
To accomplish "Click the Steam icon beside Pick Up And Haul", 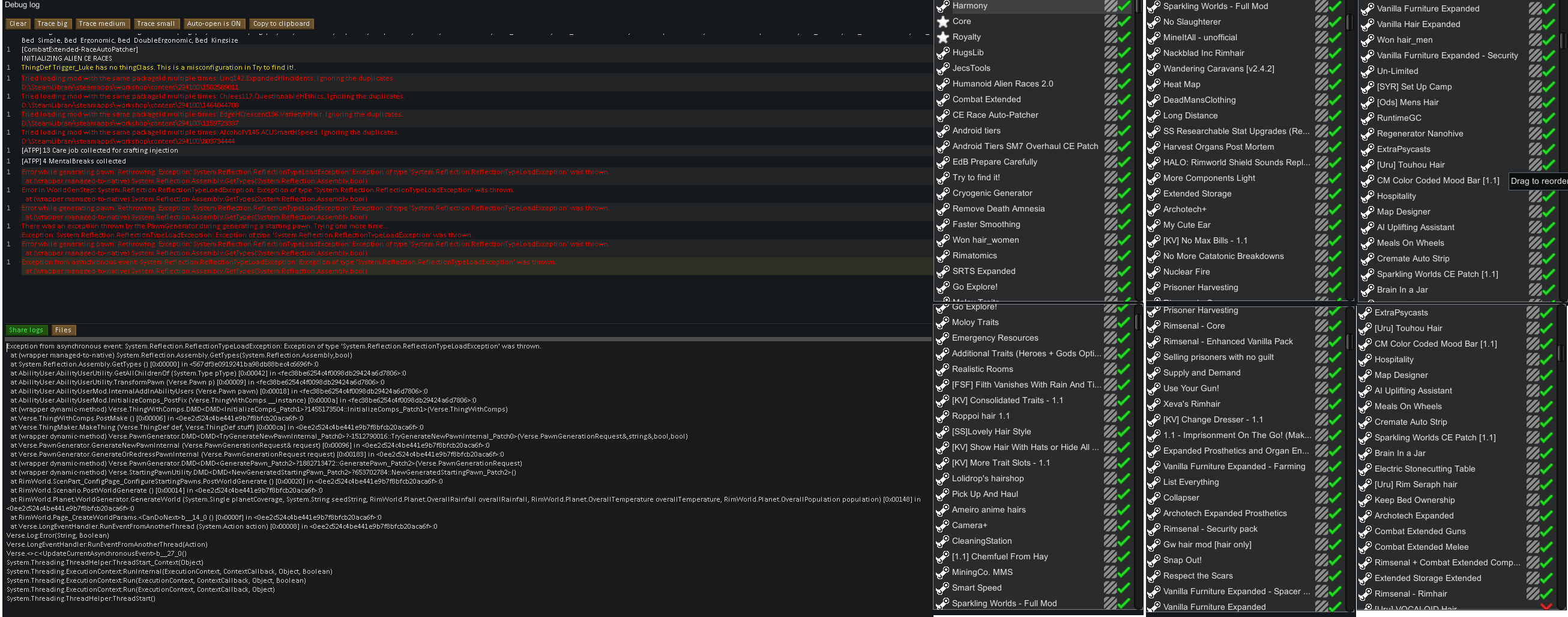I will [942, 494].
